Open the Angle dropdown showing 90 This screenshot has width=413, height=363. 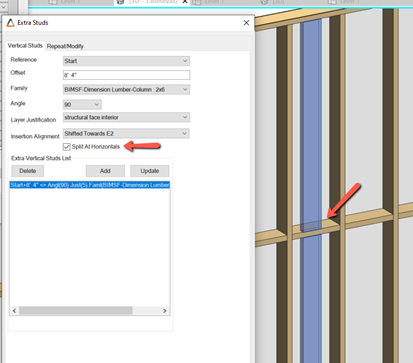pyautogui.click(x=82, y=105)
